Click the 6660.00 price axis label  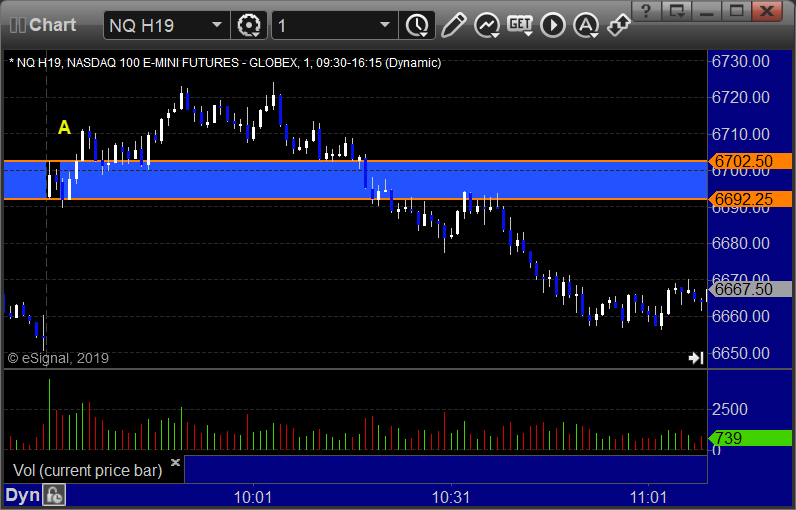tap(741, 317)
